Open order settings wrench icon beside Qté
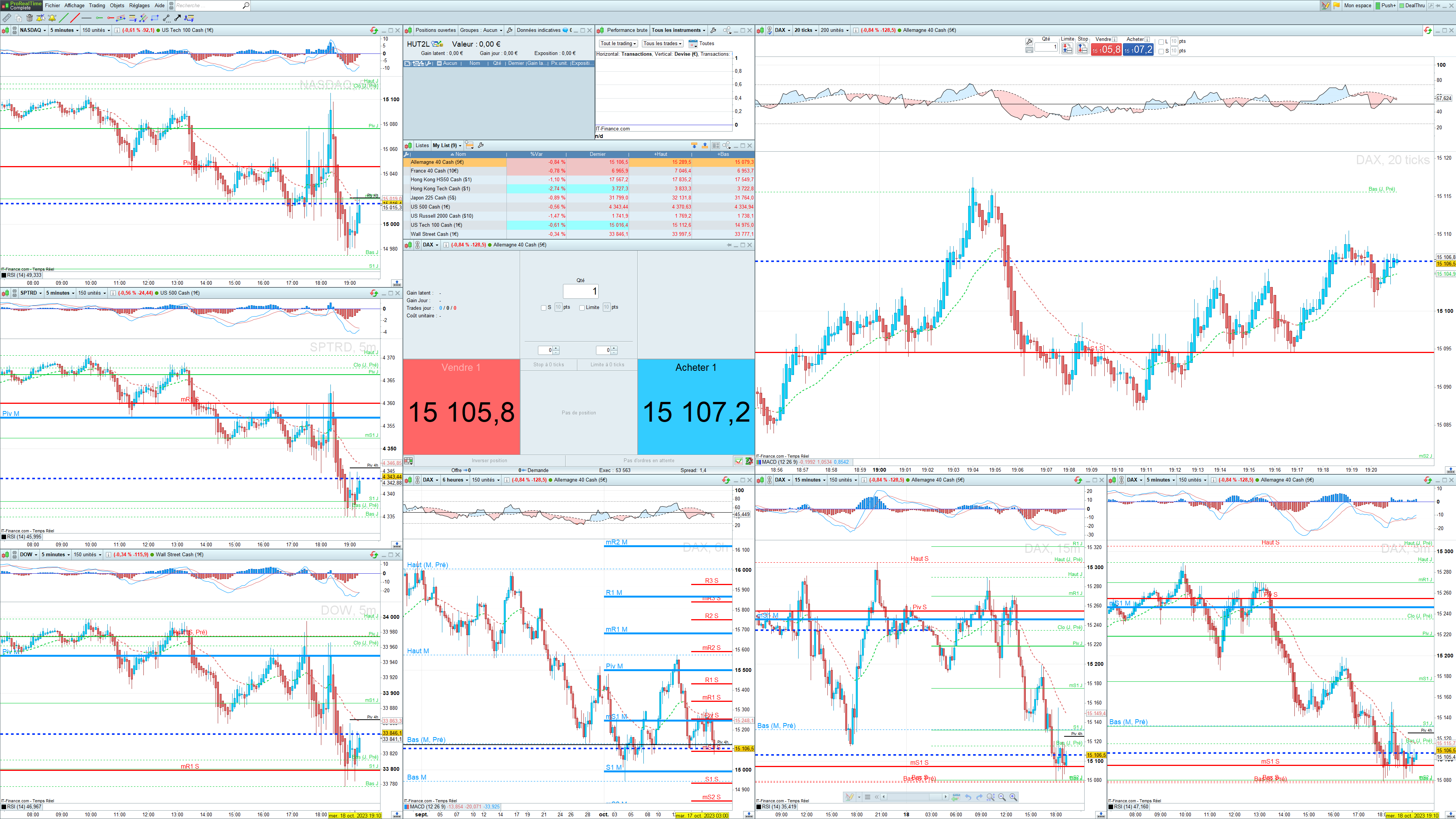 click(x=1029, y=41)
